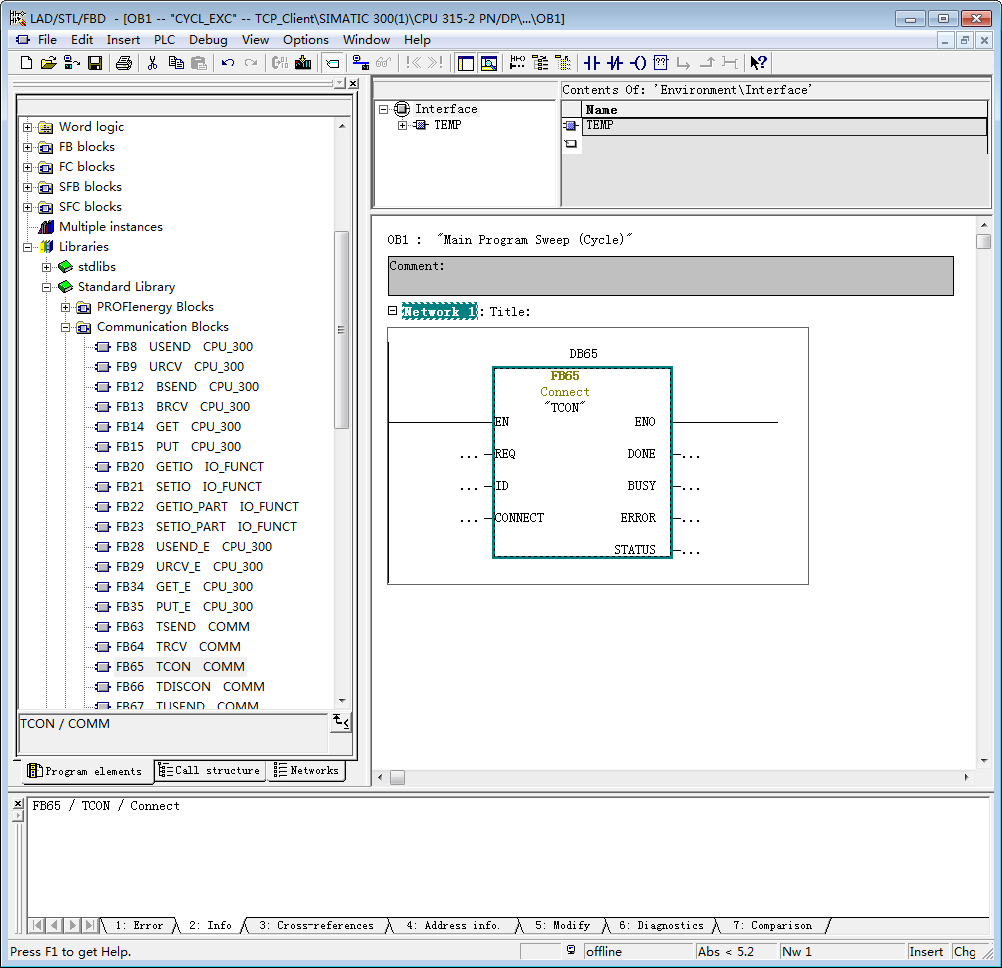Insert an output coil

tap(638, 63)
